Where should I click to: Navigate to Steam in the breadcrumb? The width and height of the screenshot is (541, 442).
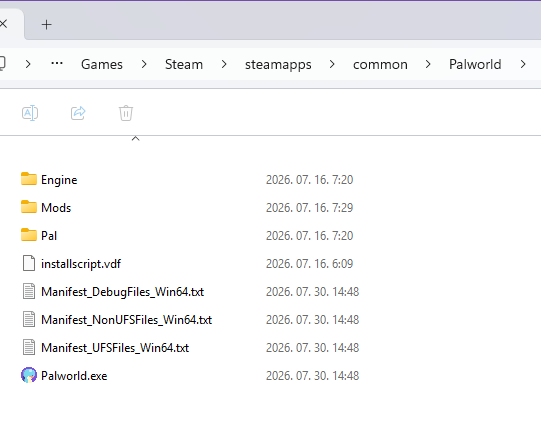tap(184, 65)
